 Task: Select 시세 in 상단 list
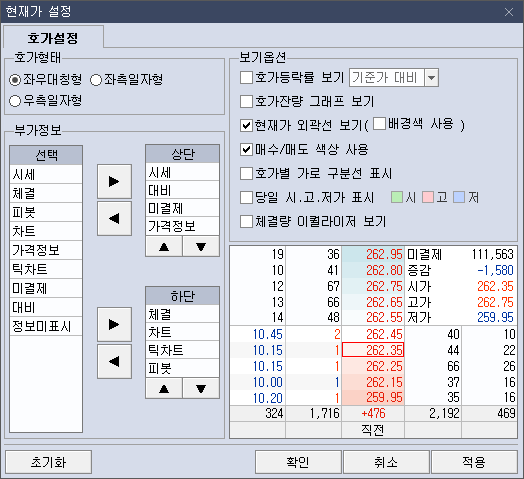(182, 172)
